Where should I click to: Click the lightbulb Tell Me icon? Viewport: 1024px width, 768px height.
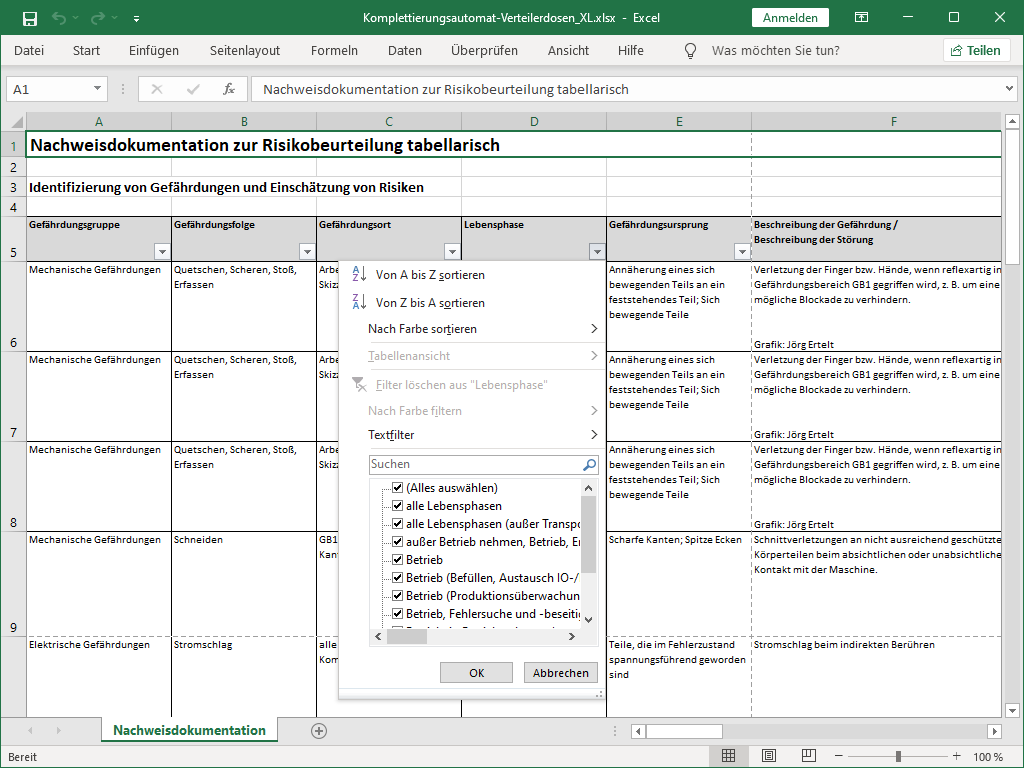click(x=689, y=51)
